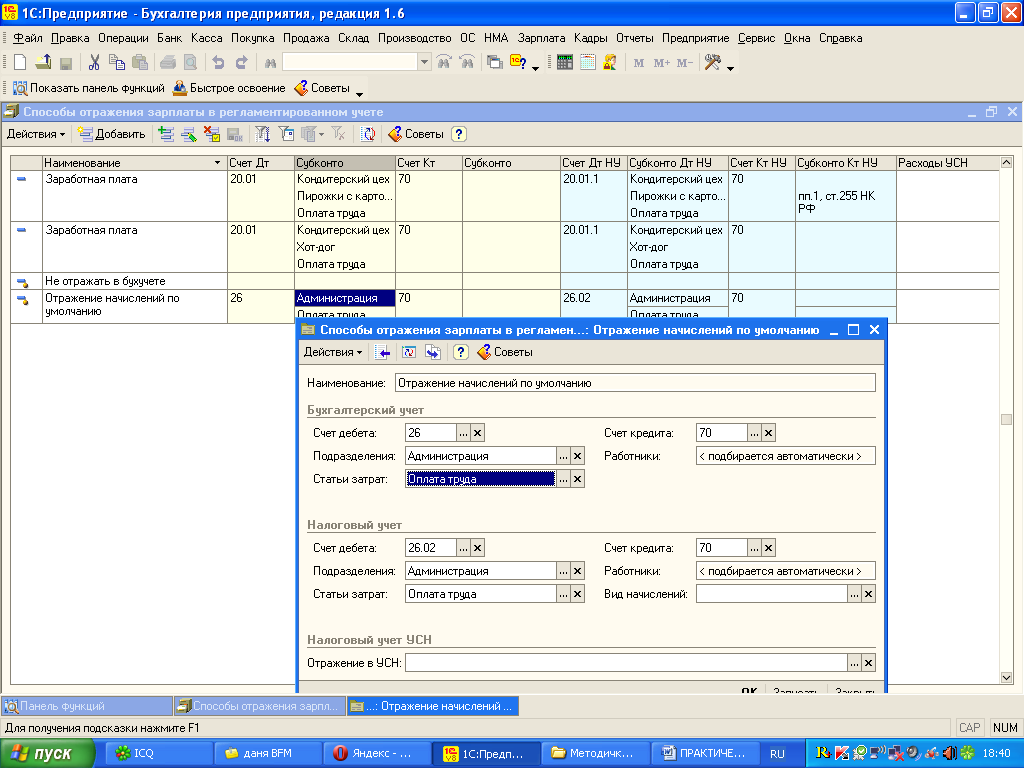Click the 1C help question icon in toolbar
This screenshot has height=768, width=1024.
[518, 63]
